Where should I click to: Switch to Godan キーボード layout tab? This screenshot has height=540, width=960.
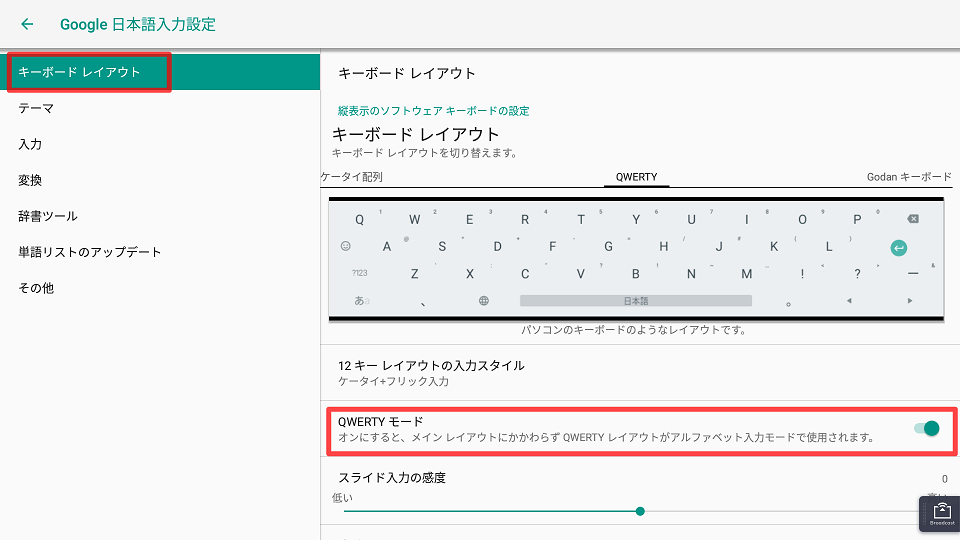pyautogui.click(x=909, y=177)
